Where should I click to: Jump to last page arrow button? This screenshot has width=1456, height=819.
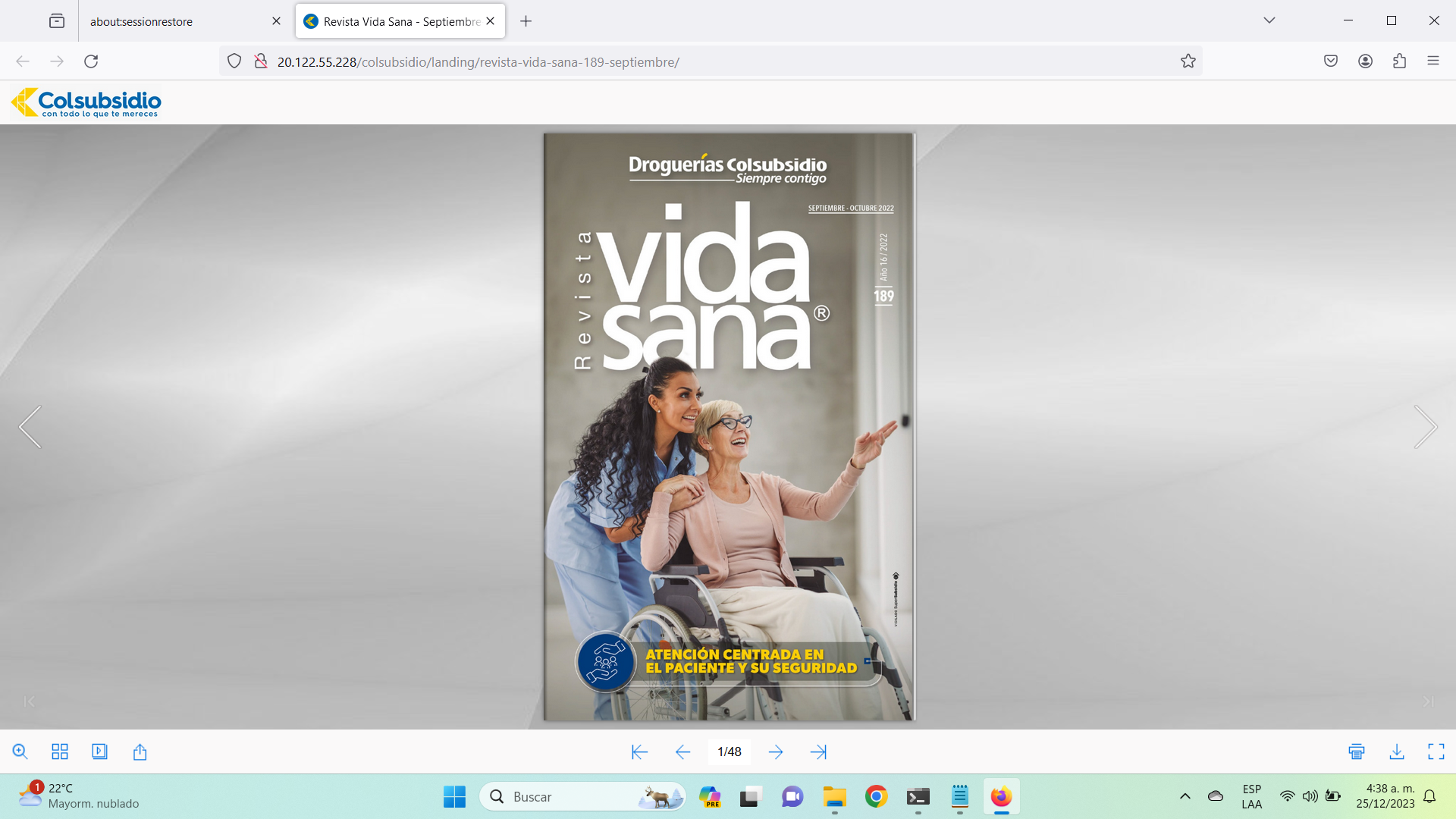click(818, 752)
